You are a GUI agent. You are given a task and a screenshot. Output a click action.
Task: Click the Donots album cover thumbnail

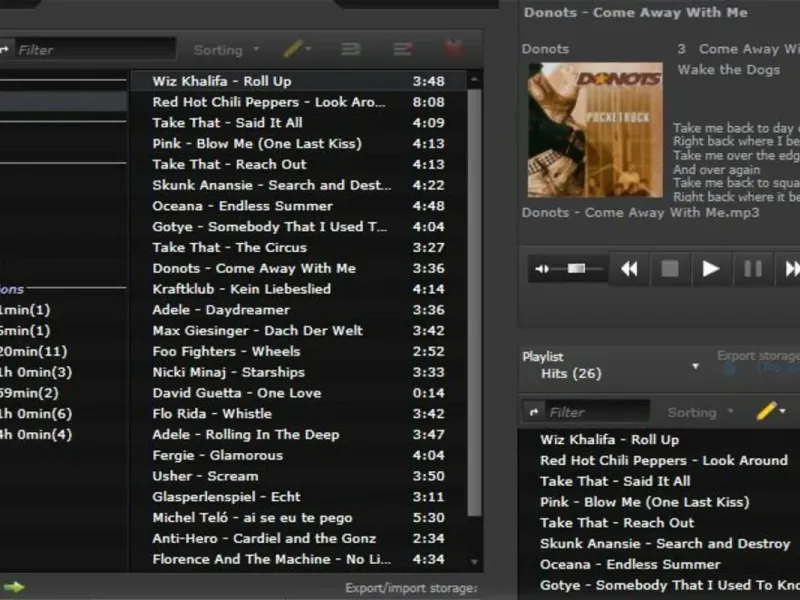click(x=595, y=130)
